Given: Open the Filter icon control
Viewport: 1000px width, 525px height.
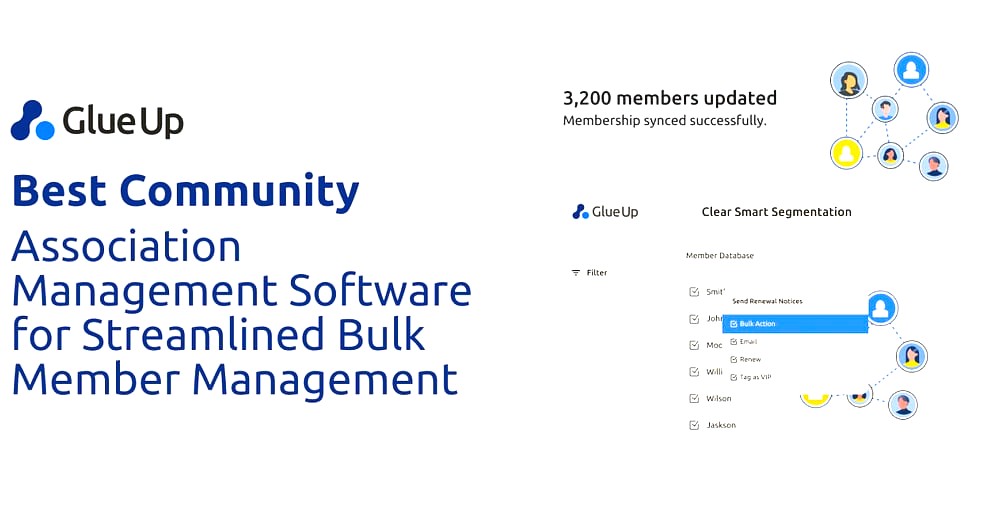Looking at the screenshot, I should (x=576, y=272).
